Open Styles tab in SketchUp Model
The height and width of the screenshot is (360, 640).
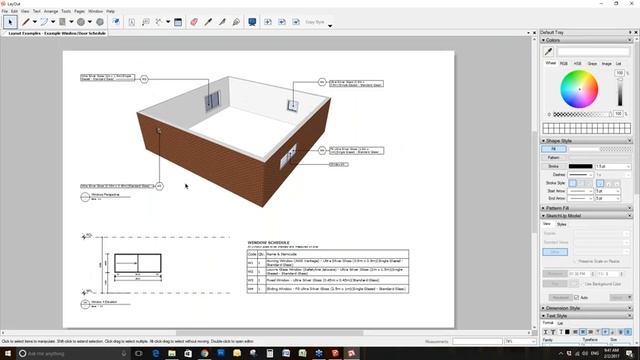pyautogui.click(x=562, y=224)
